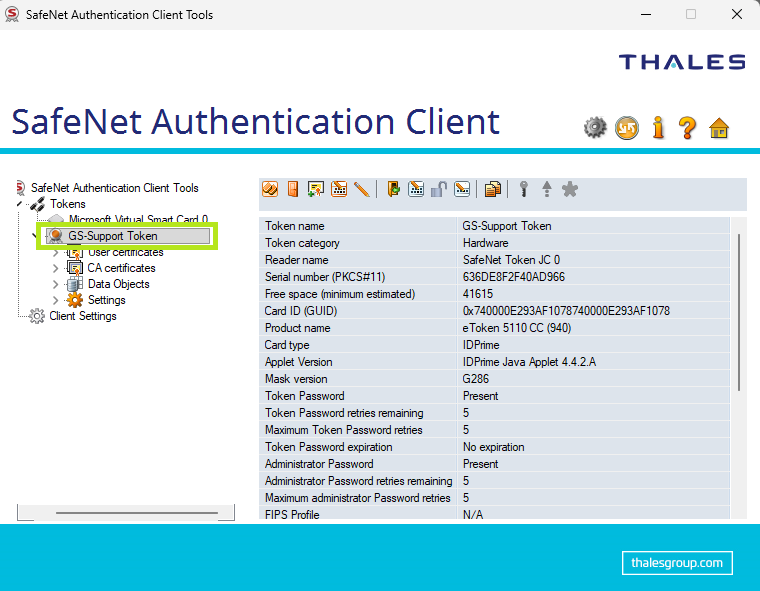This screenshot has width=760, height=591.
Task: Click the Change Password orange keypad icon
Action: click(339, 189)
